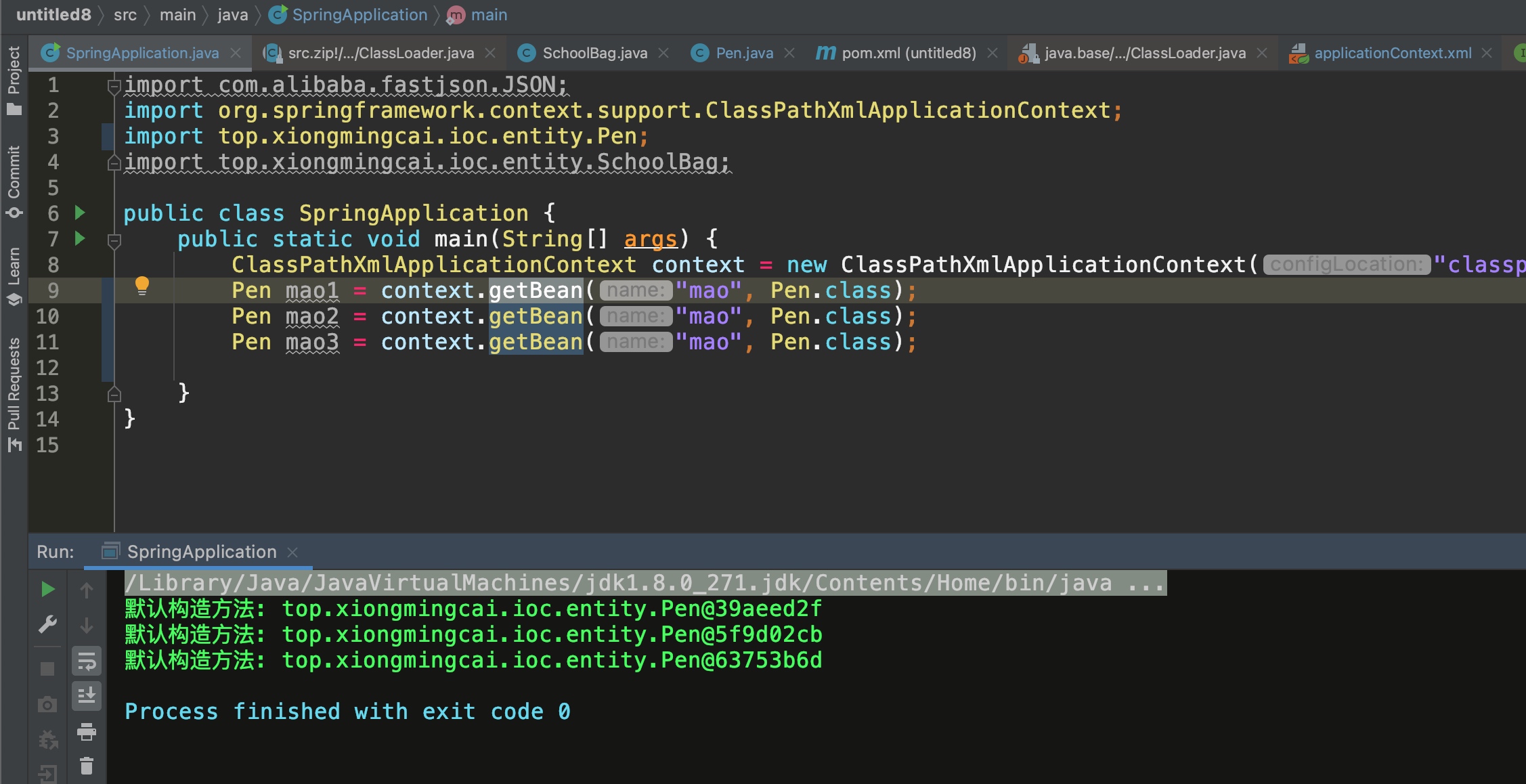Click line number 12 in gutter
This screenshot has width=1526, height=784.
click(47, 368)
